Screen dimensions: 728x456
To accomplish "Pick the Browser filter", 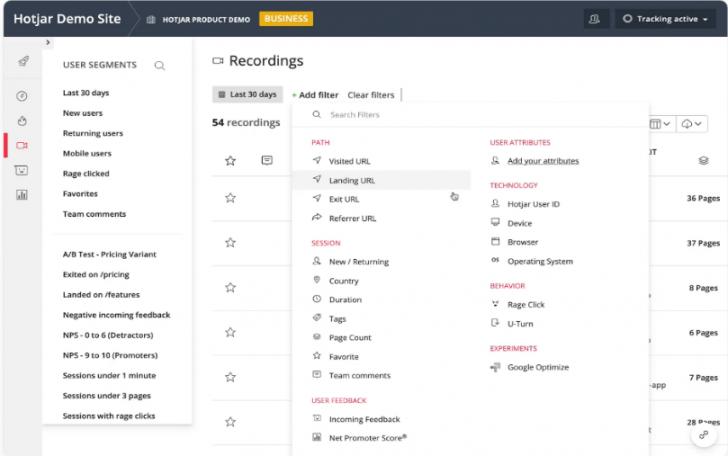I will (x=522, y=242).
